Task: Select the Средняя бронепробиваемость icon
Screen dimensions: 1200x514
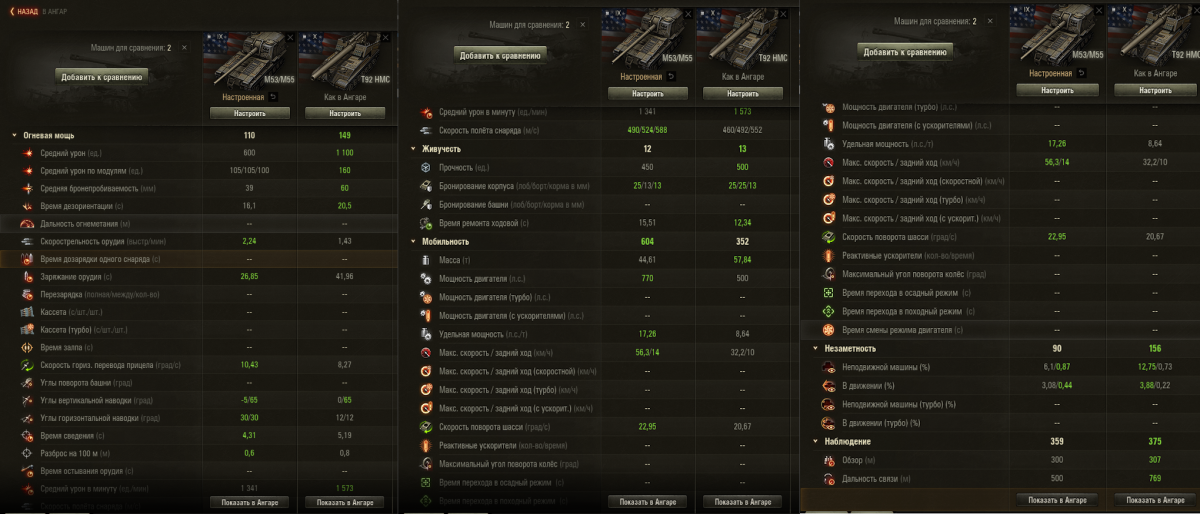Action: (27, 188)
